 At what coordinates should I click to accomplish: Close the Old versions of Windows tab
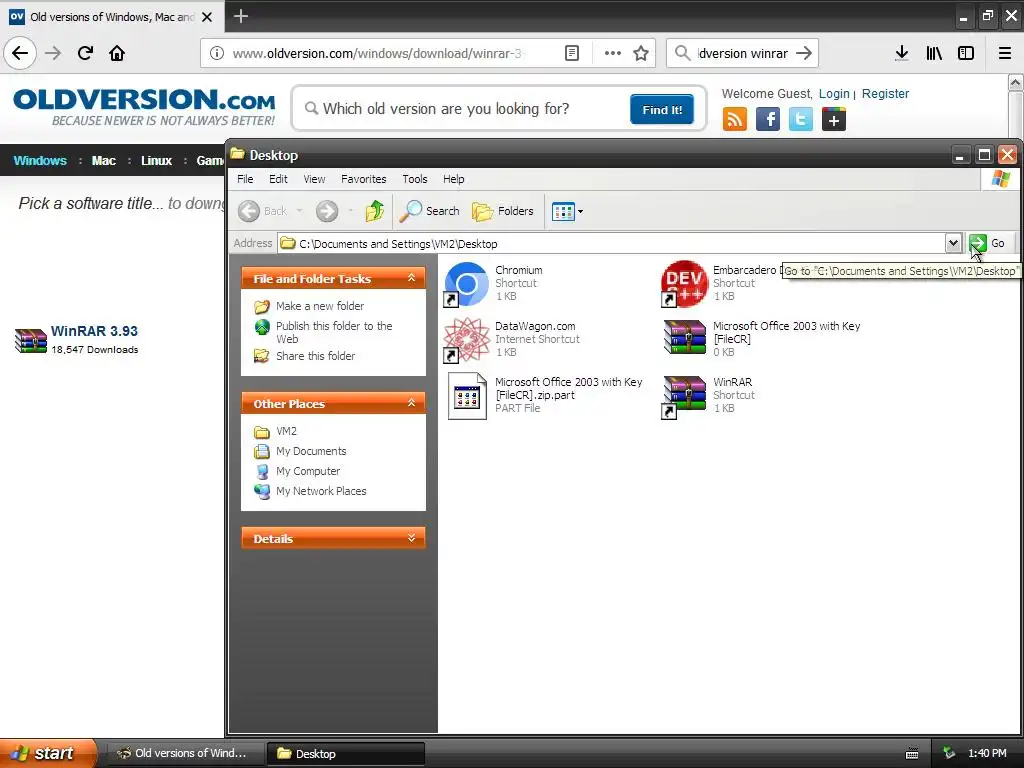click(x=207, y=17)
